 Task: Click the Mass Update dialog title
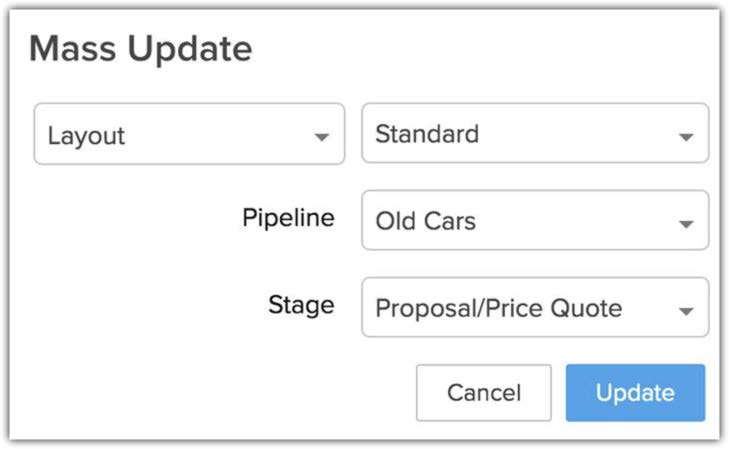coord(140,48)
